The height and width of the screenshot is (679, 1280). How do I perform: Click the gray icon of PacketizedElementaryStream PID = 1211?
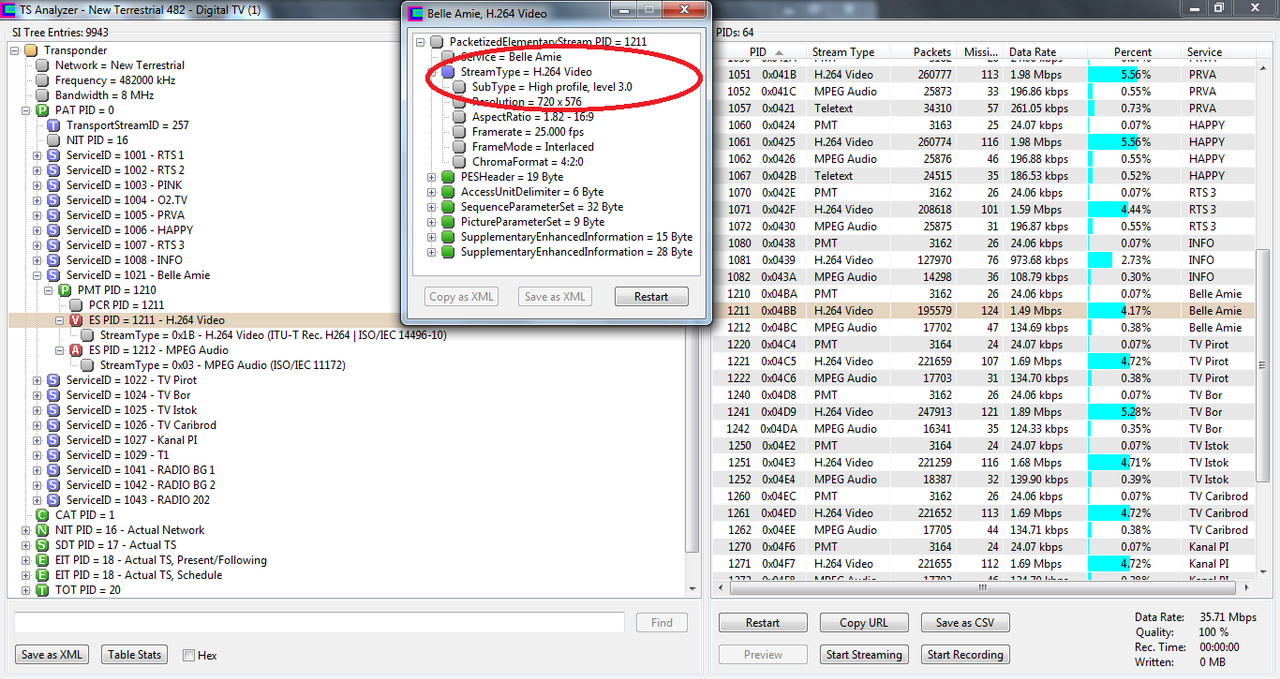point(437,42)
